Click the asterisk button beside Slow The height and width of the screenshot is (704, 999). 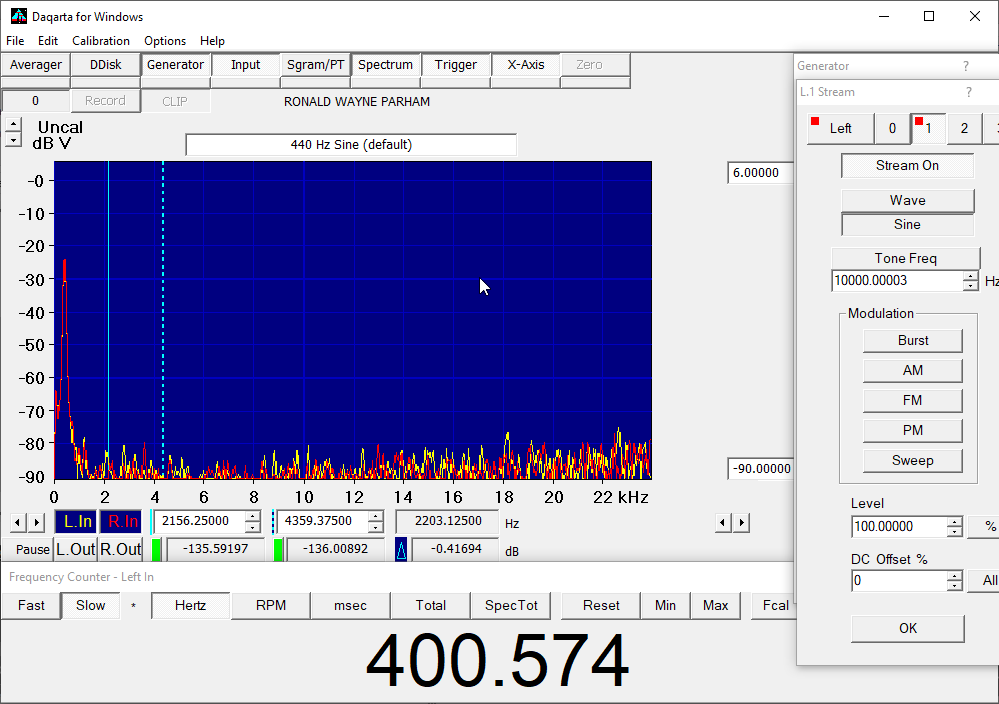133,605
